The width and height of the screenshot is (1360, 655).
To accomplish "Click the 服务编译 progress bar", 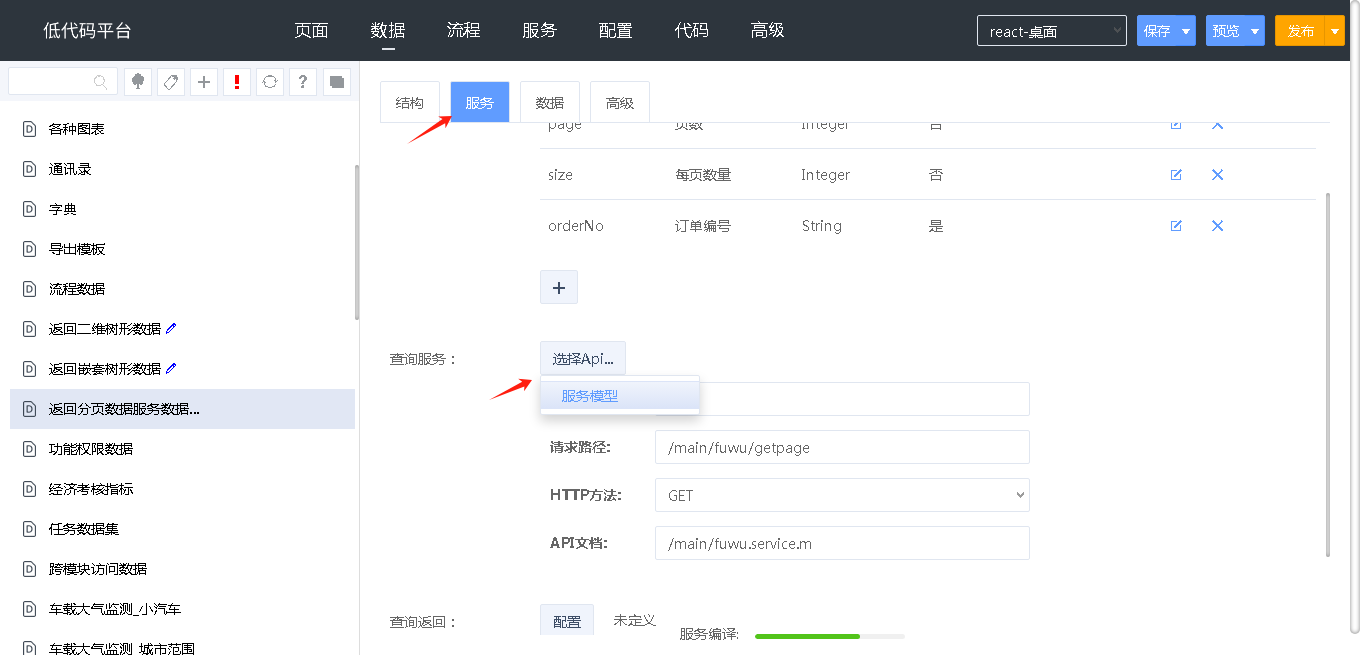I will click(x=830, y=636).
